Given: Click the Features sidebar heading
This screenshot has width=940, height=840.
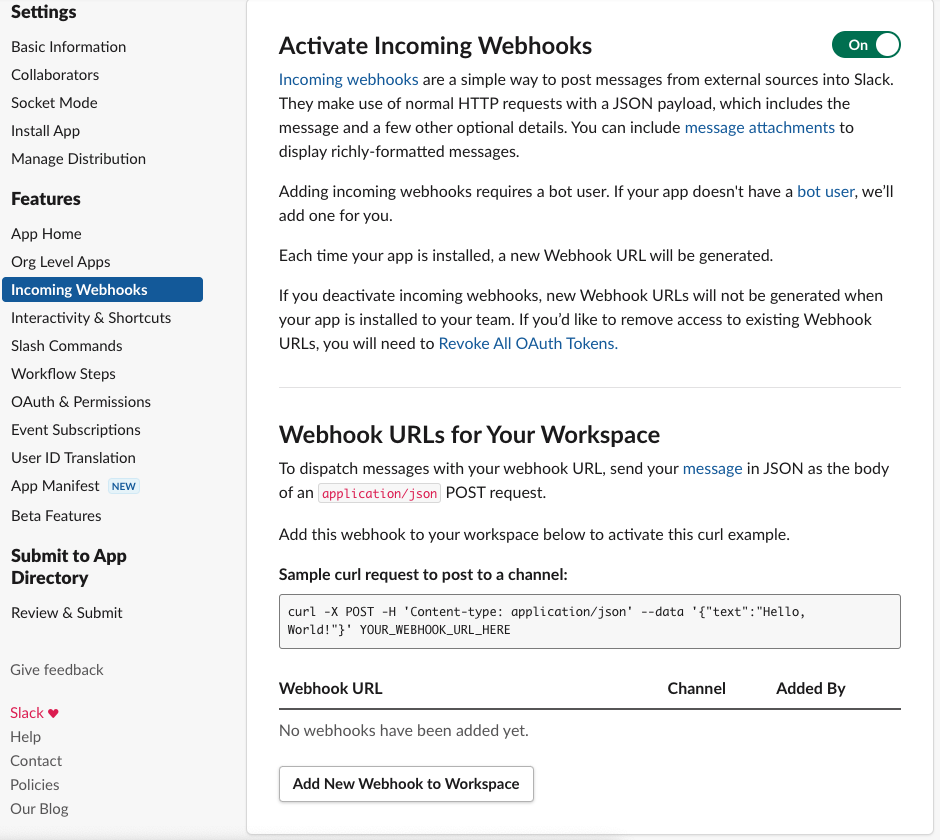Looking at the screenshot, I should click(x=46, y=199).
